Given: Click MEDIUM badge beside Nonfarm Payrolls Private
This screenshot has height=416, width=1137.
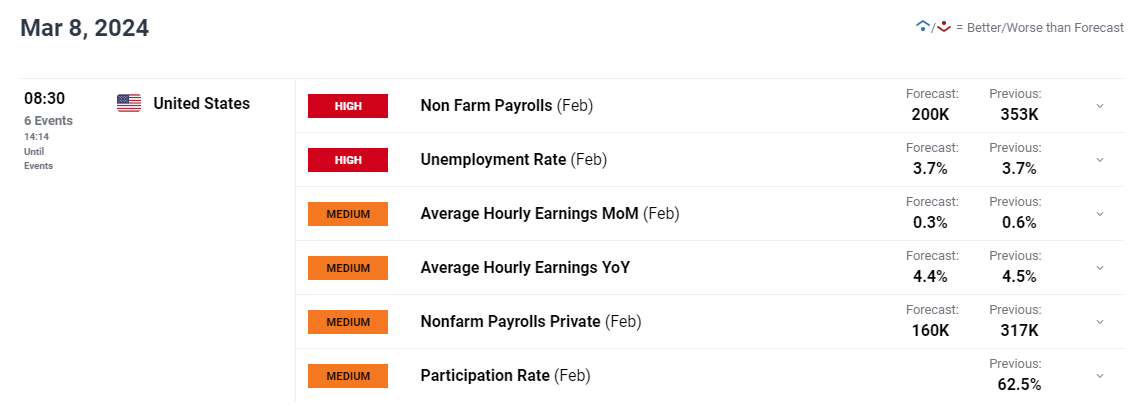Looking at the screenshot, I should [348, 322].
